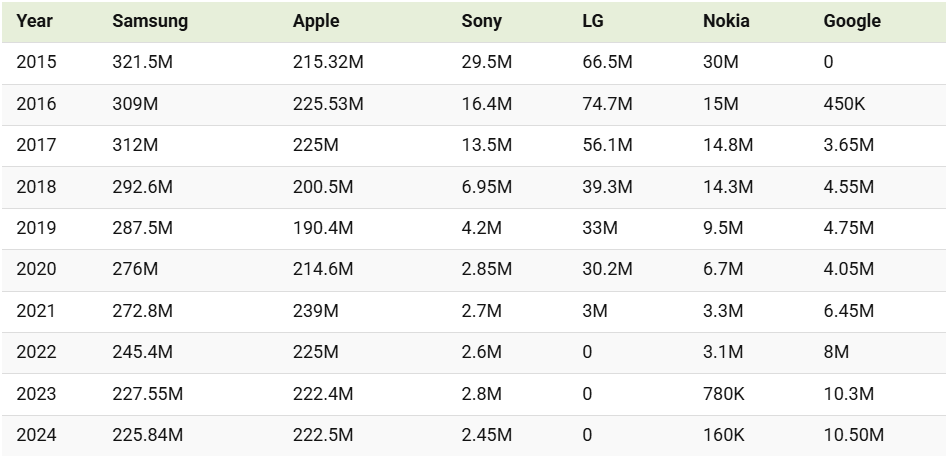The height and width of the screenshot is (458, 946).
Task: Select the Samsung column header
Action: [x=150, y=21]
